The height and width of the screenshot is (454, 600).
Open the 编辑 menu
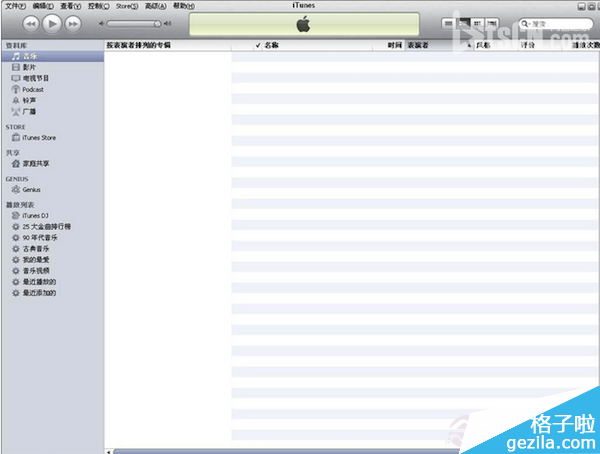coord(43,6)
